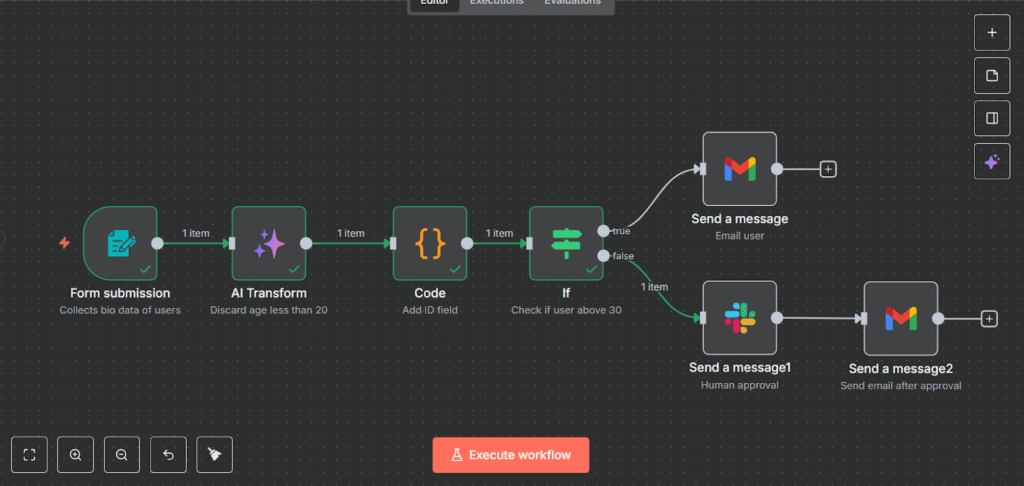The width and height of the screenshot is (1024, 486).
Task: Select the Gmail node labeled Email user
Action: pos(739,169)
